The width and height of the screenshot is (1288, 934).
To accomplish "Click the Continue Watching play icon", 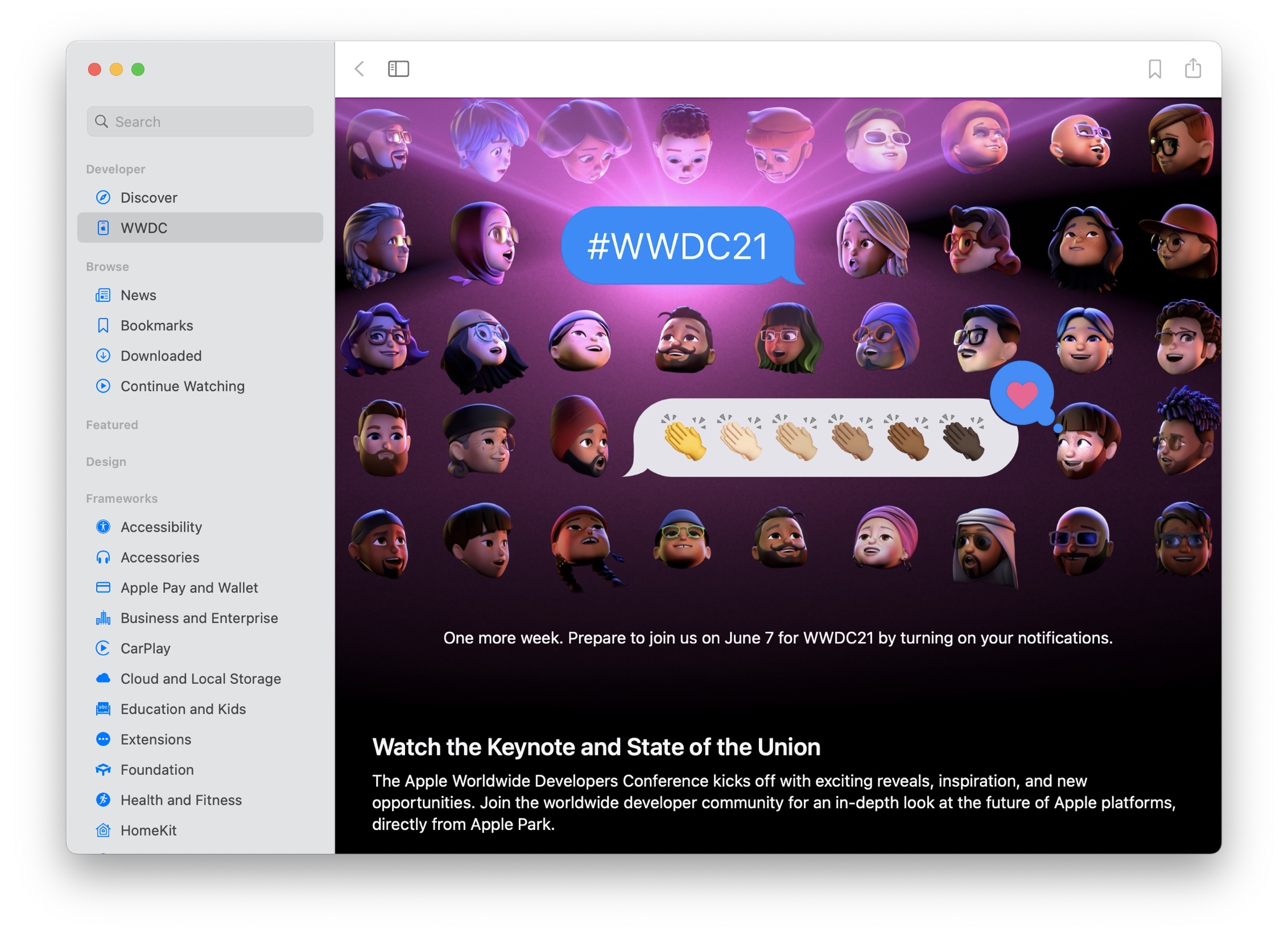I will [x=103, y=386].
